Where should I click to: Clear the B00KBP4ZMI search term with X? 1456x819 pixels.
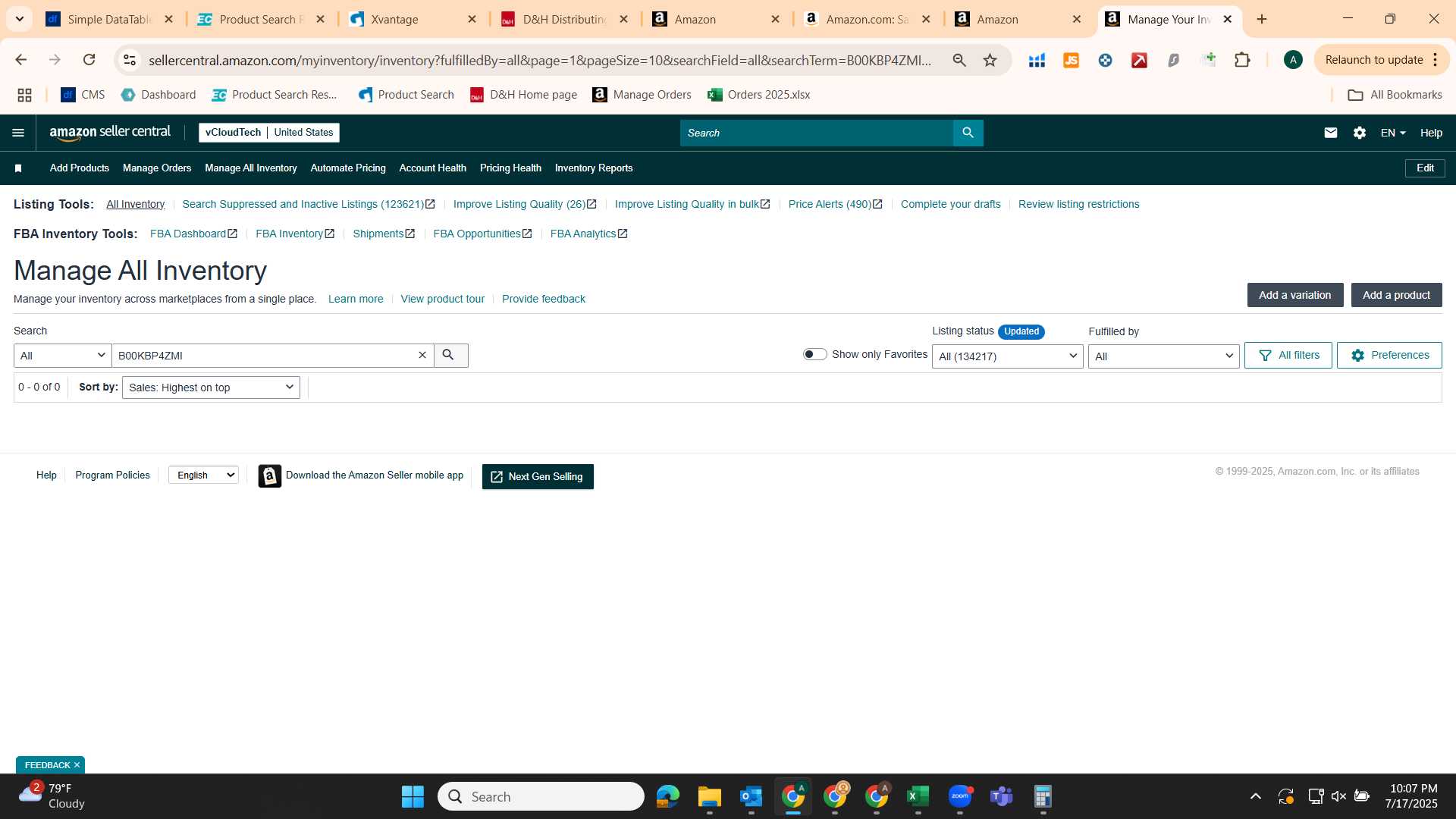pos(422,355)
